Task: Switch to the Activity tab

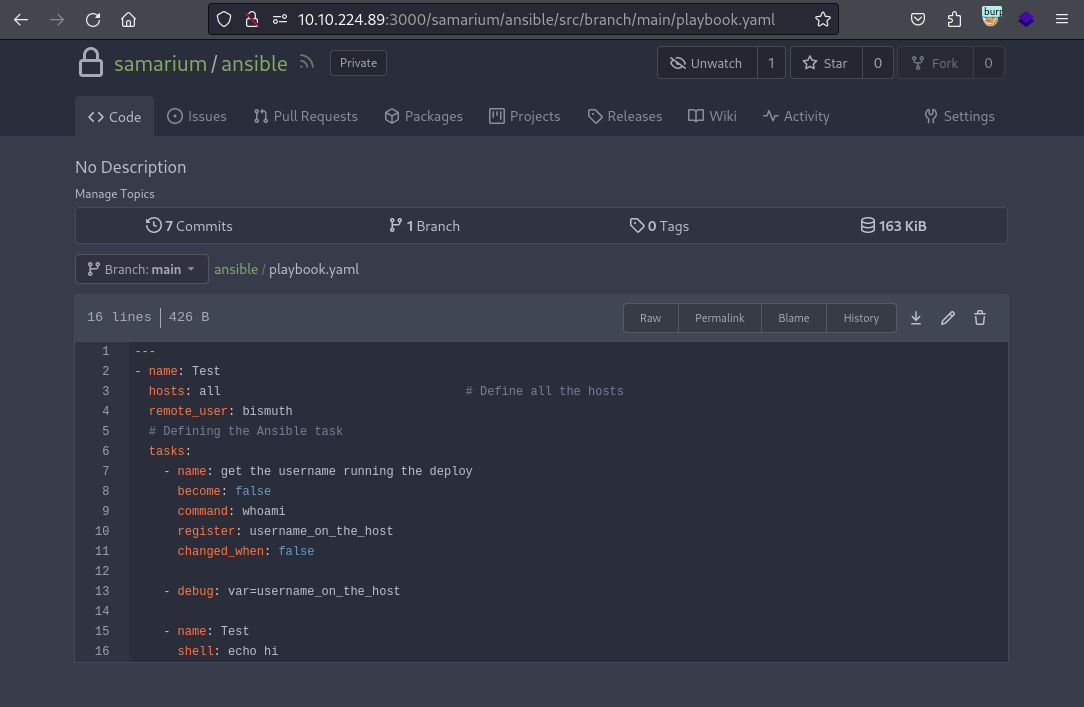Action: [796, 116]
